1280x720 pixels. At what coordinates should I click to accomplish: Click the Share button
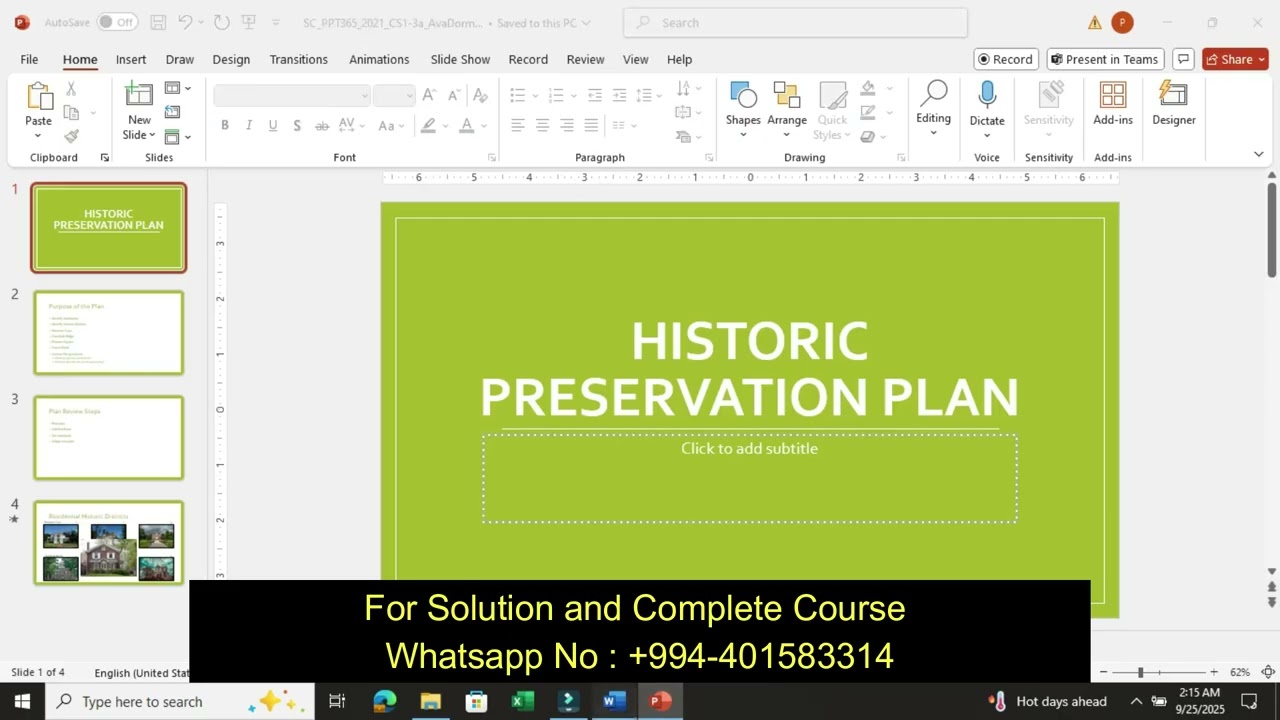(x=1235, y=59)
